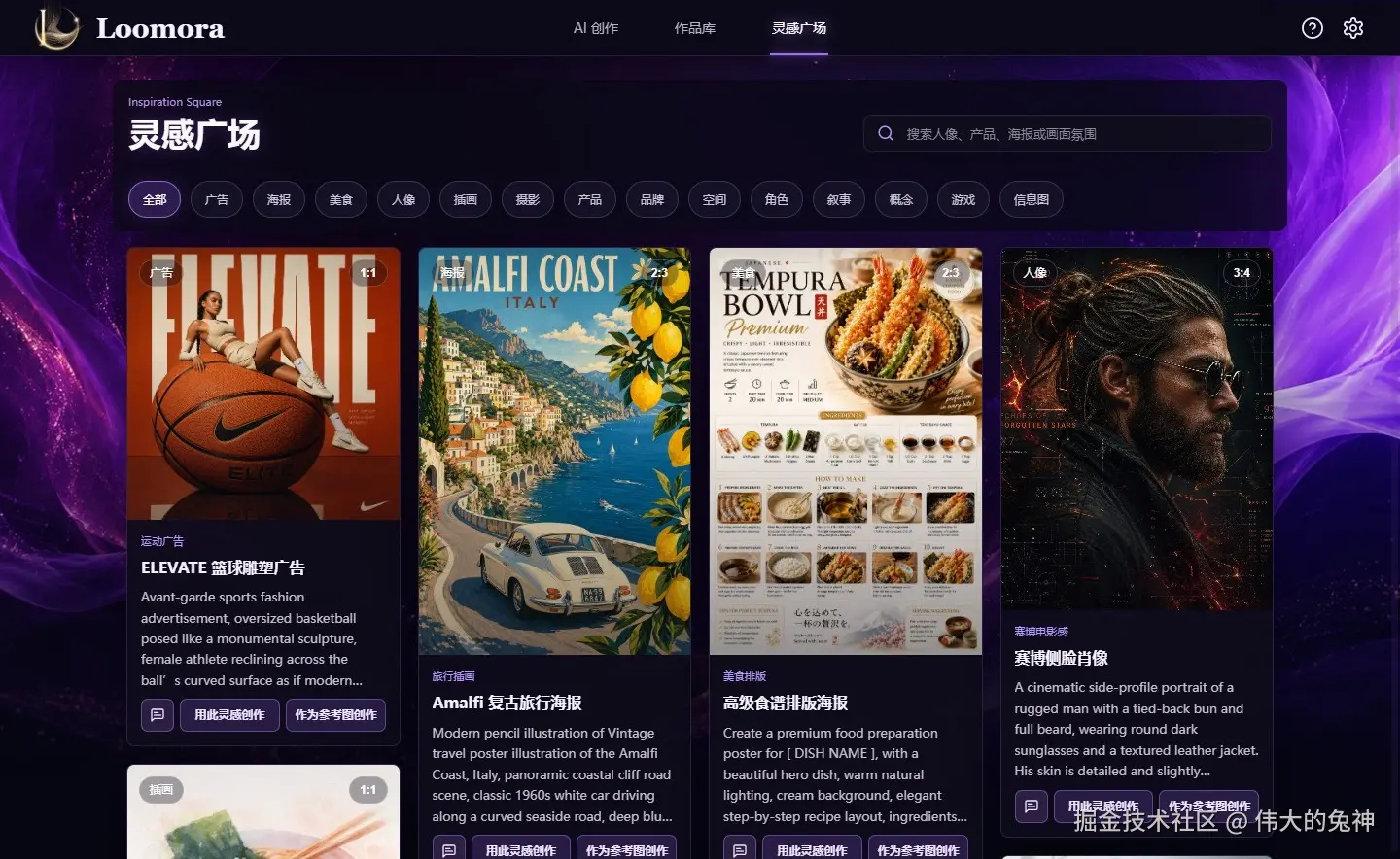Filter by the 海报 chip

pos(279,199)
